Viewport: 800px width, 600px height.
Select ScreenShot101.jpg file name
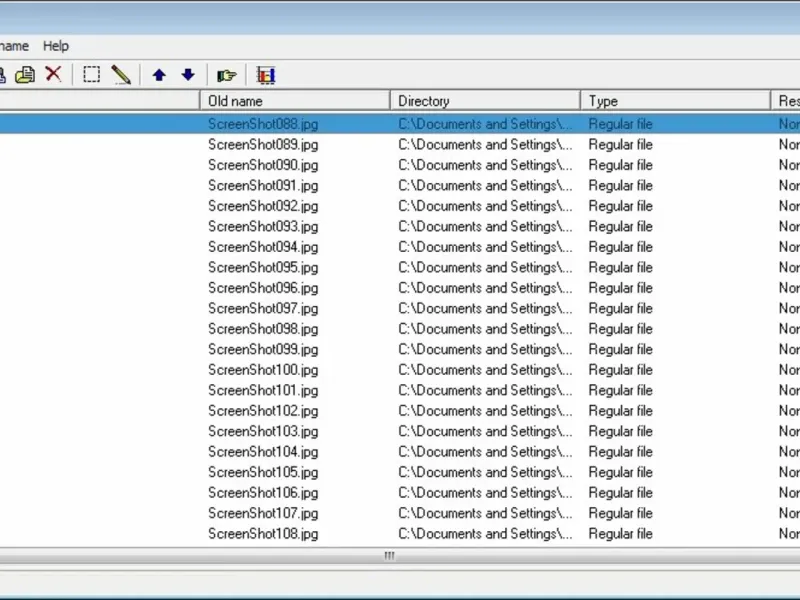263,390
